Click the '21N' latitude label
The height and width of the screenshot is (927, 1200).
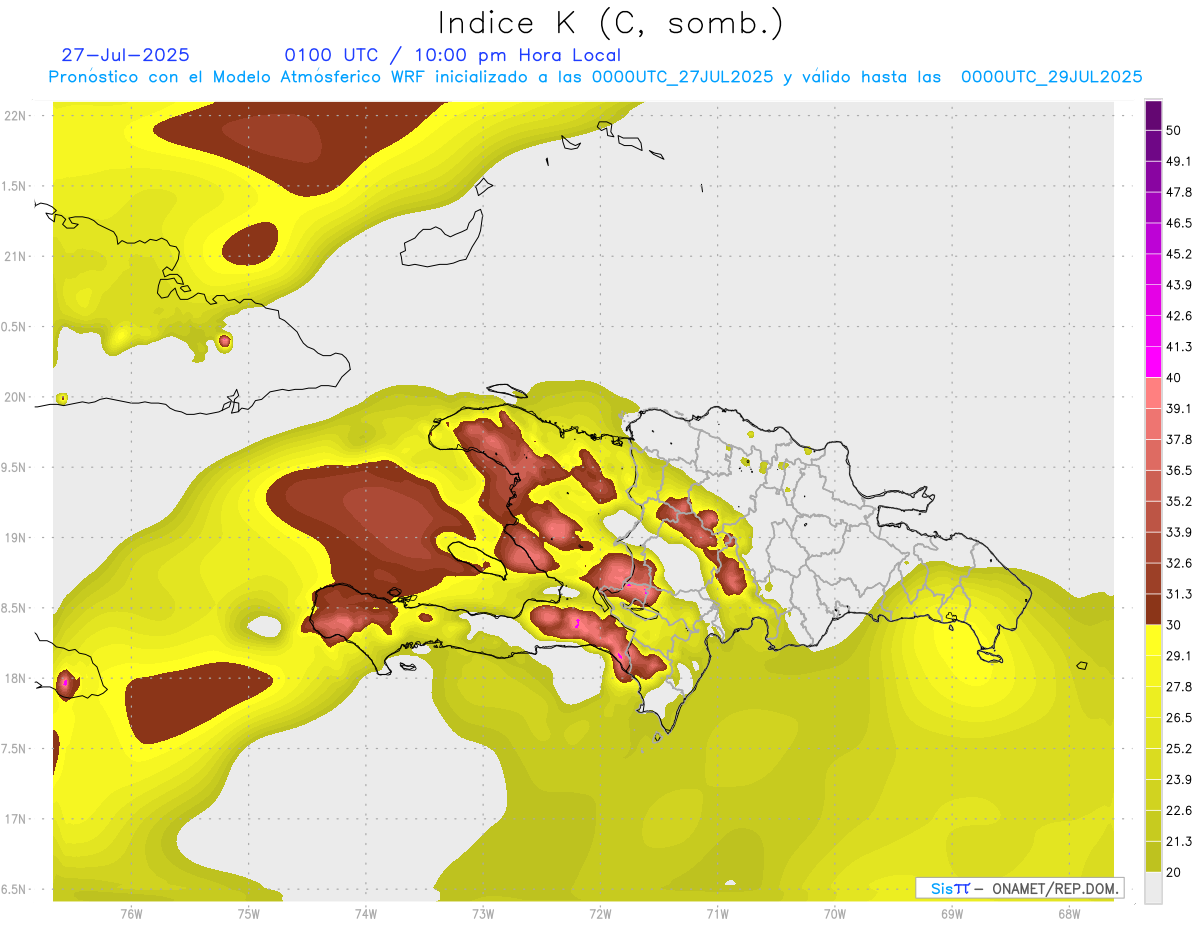[x=15, y=256]
